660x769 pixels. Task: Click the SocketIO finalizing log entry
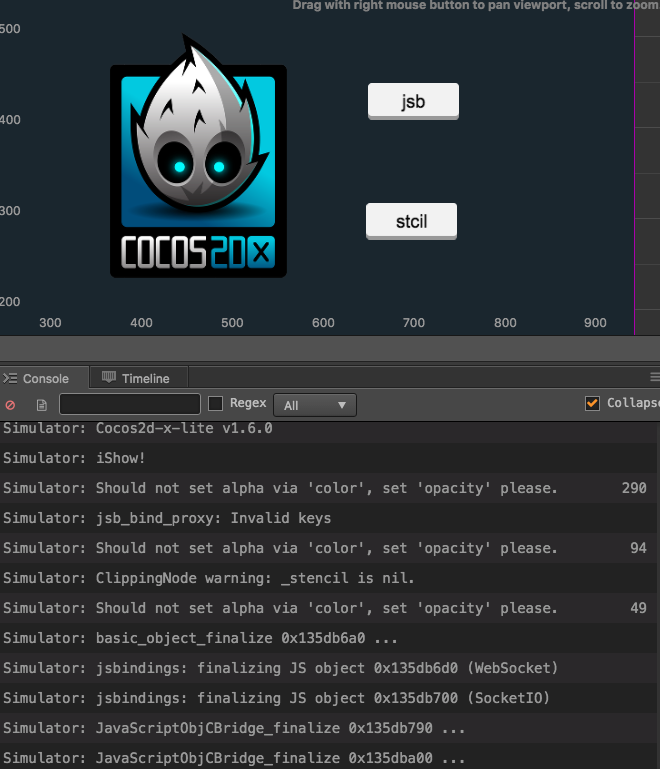tap(329, 697)
